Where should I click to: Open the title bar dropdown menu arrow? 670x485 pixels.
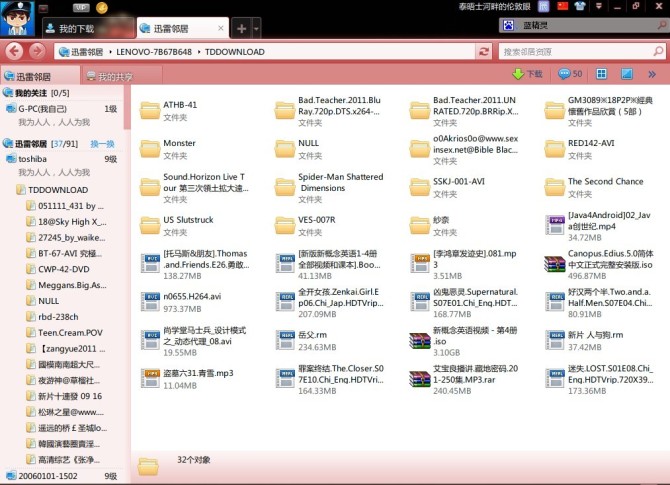point(599,6)
